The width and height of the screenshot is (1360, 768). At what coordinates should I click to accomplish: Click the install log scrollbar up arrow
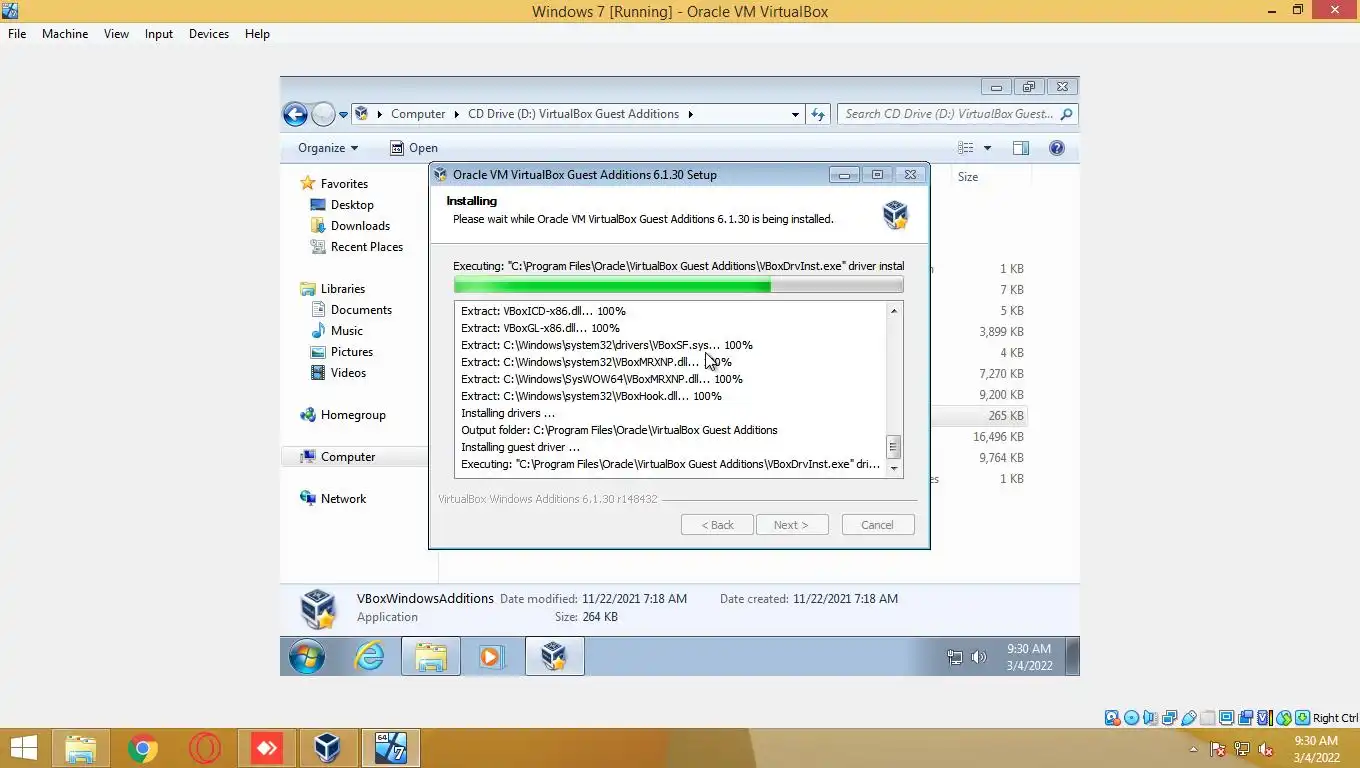tap(894, 311)
